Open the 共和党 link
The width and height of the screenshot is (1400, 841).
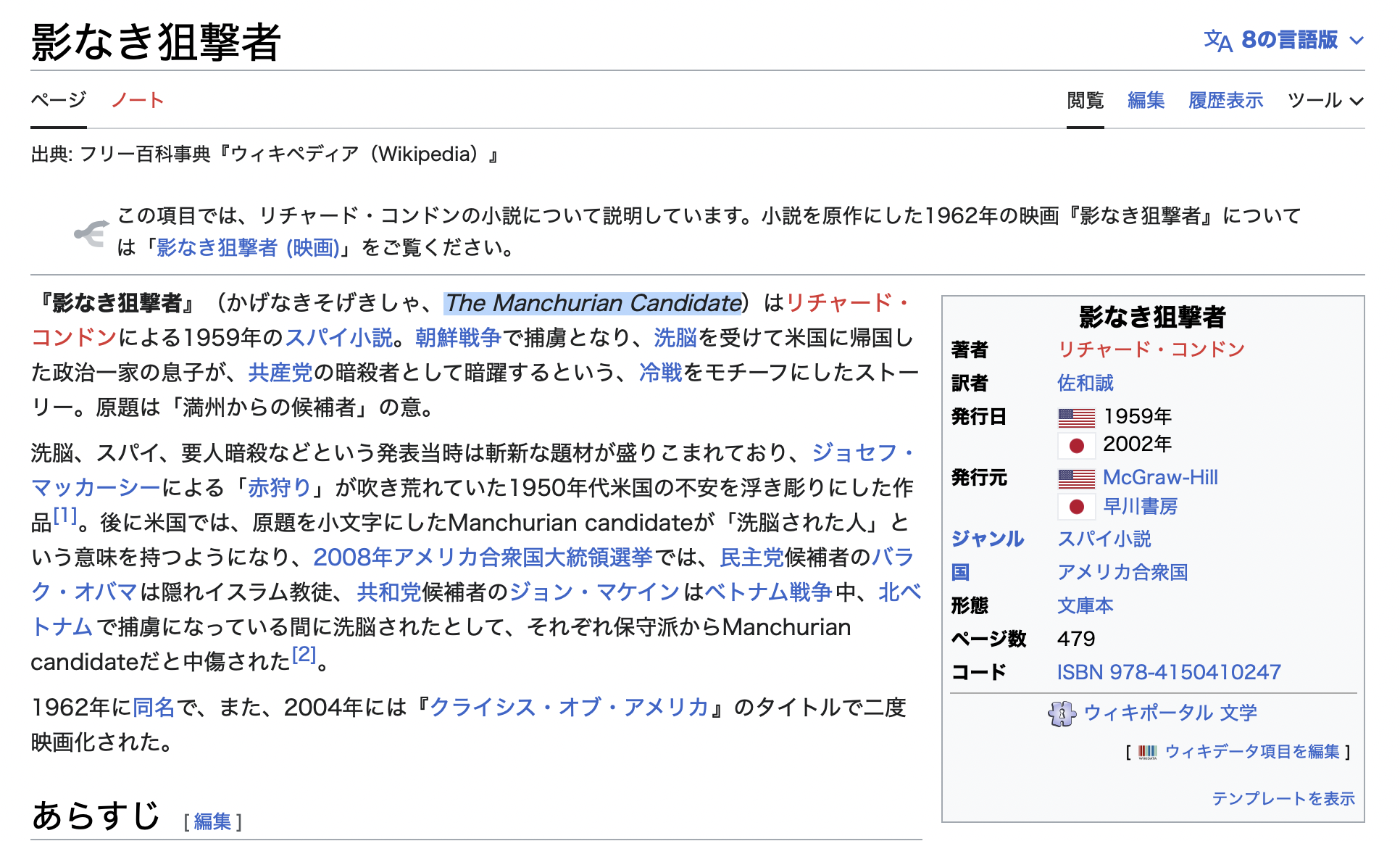[x=388, y=592]
